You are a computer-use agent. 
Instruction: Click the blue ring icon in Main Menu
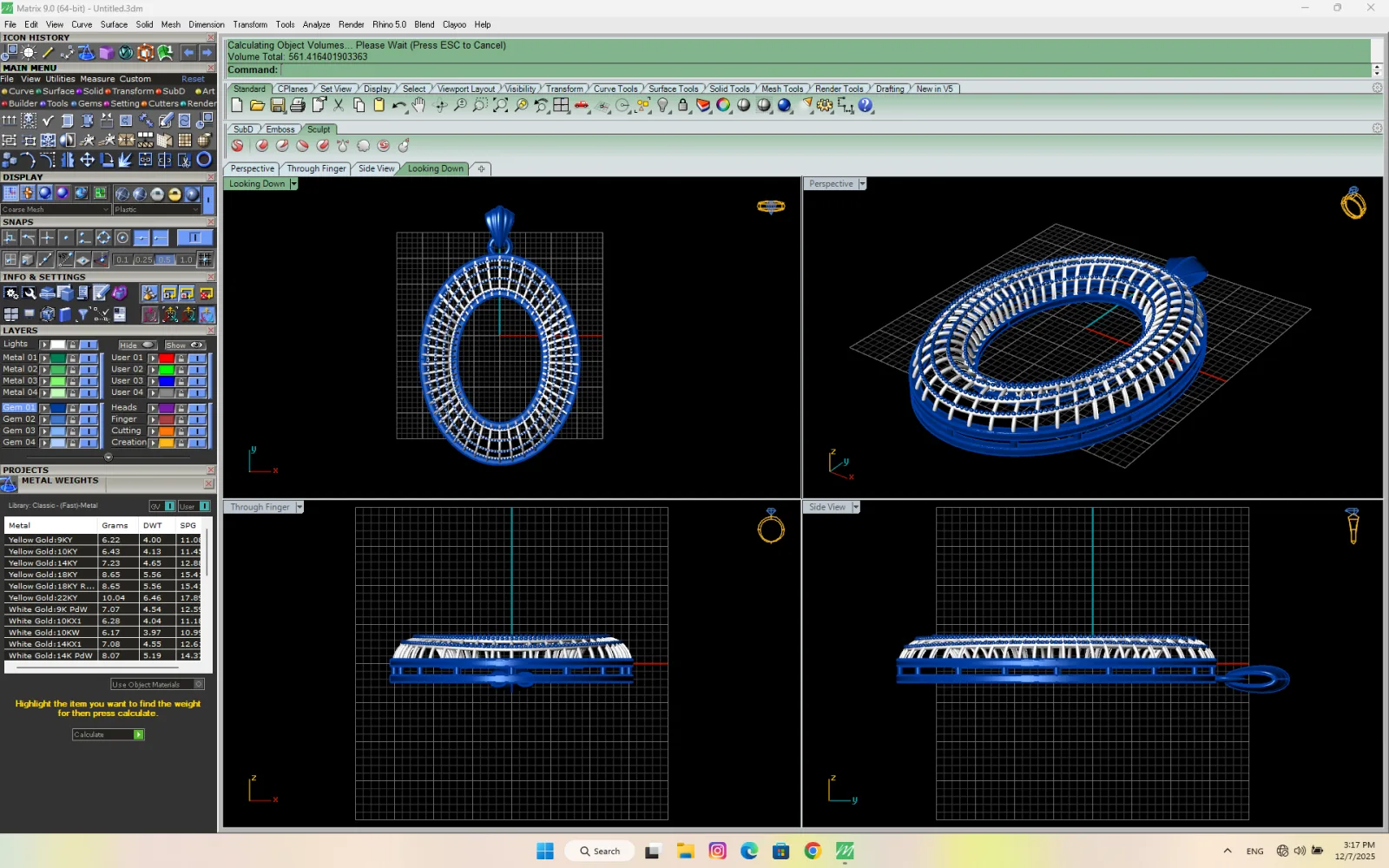(x=204, y=160)
